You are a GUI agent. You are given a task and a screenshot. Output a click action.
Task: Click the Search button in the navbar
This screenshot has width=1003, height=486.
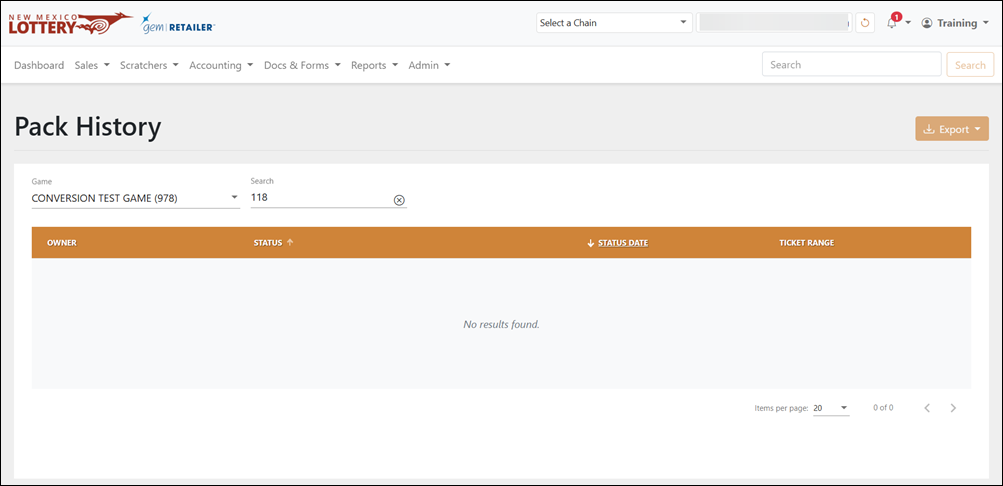point(970,65)
